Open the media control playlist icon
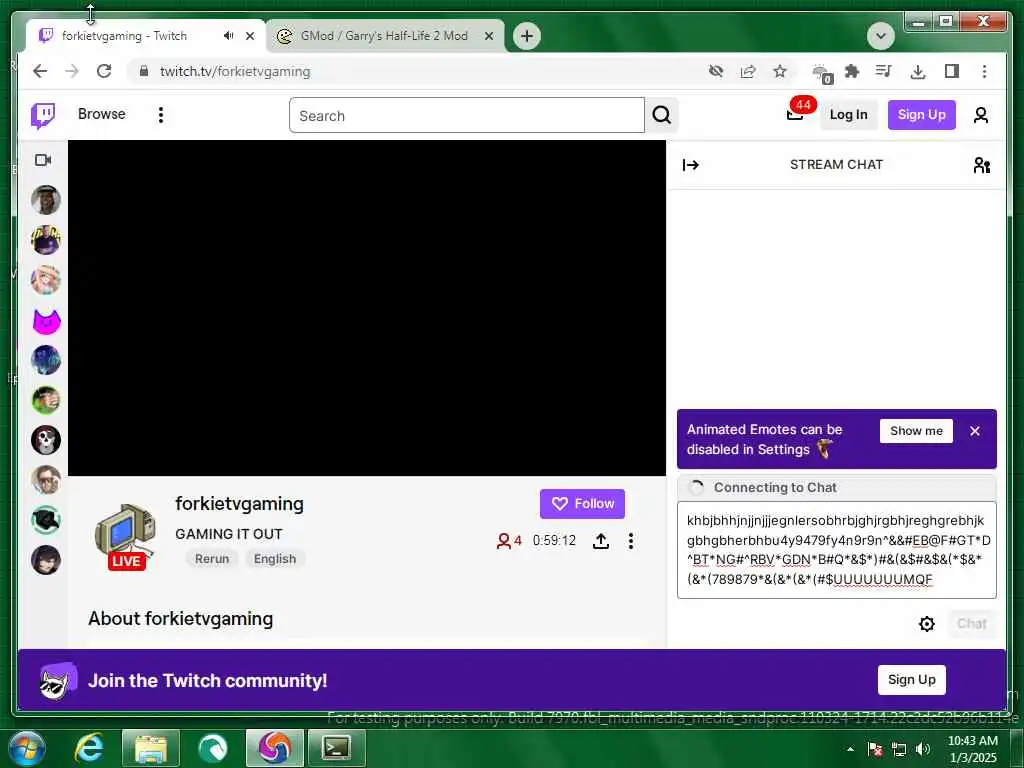 click(x=884, y=71)
